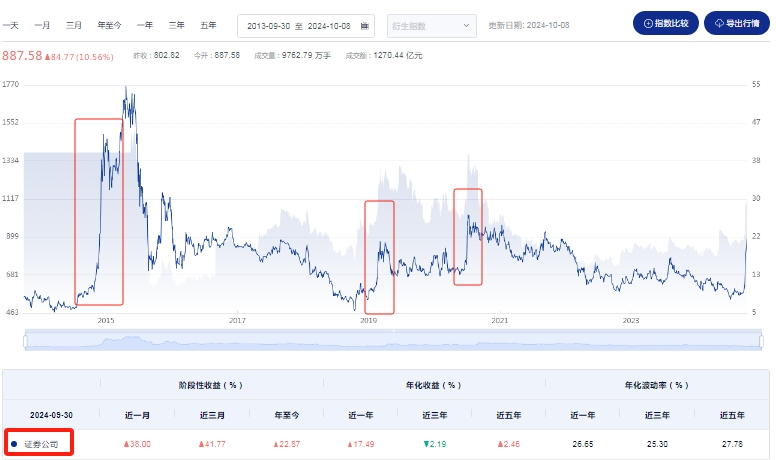Screen dimensions: 776x460
Task: Click the 更新日期: 2024-10-08 label
Action: [x=529, y=25]
